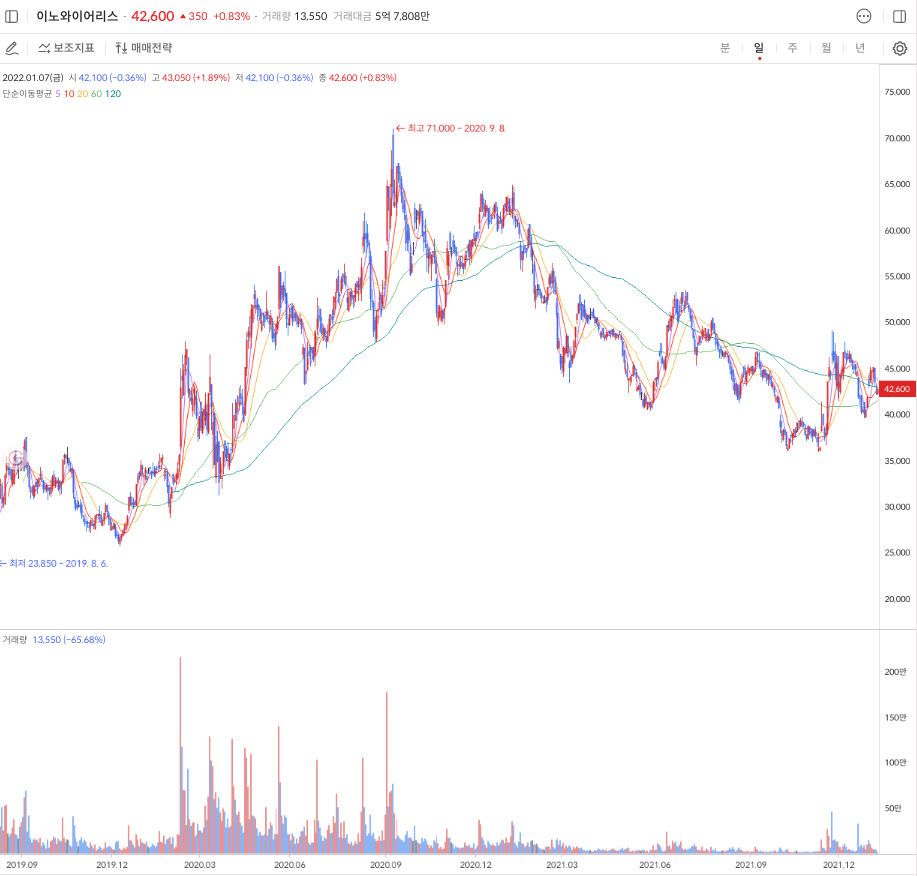
Task: Click the 2020.09 date axis label
Action: (x=385, y=864)
